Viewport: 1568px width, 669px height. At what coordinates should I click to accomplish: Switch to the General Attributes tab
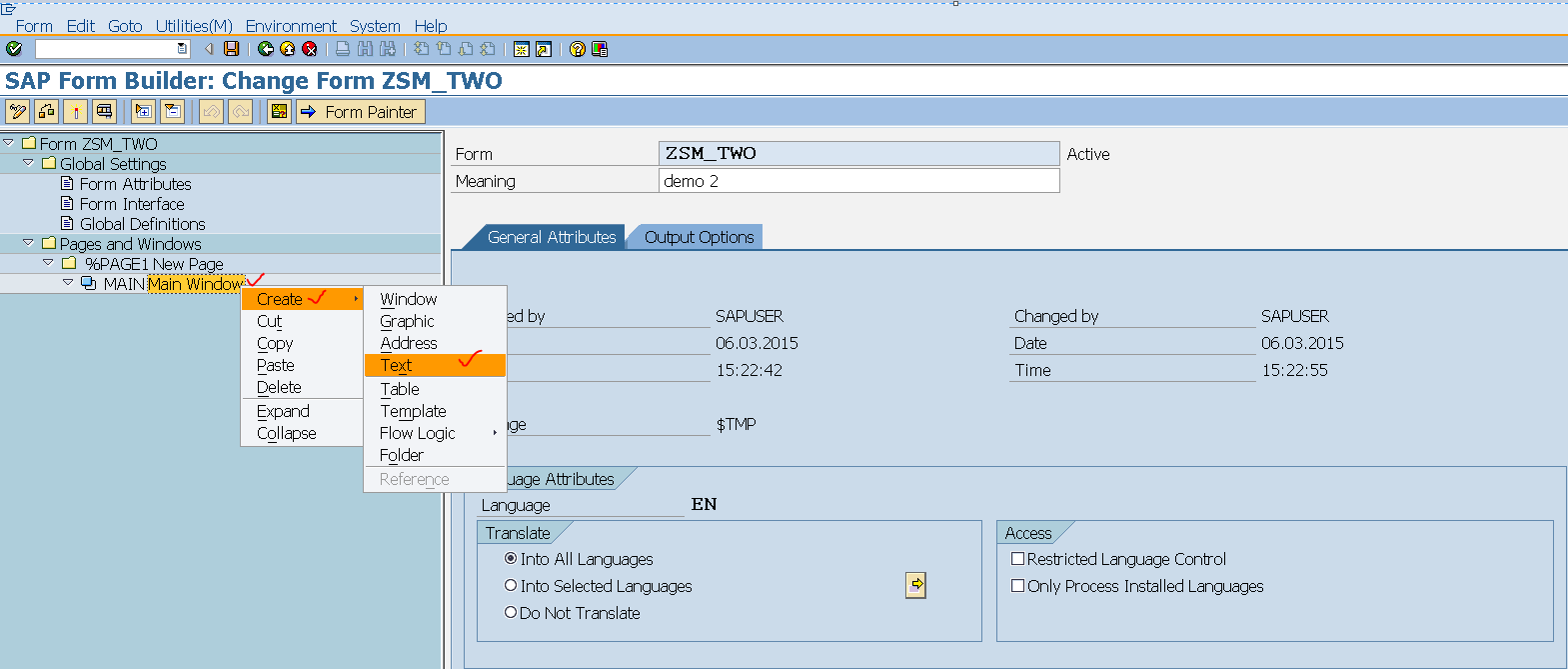pyautogui.click(x=552, y=237)
